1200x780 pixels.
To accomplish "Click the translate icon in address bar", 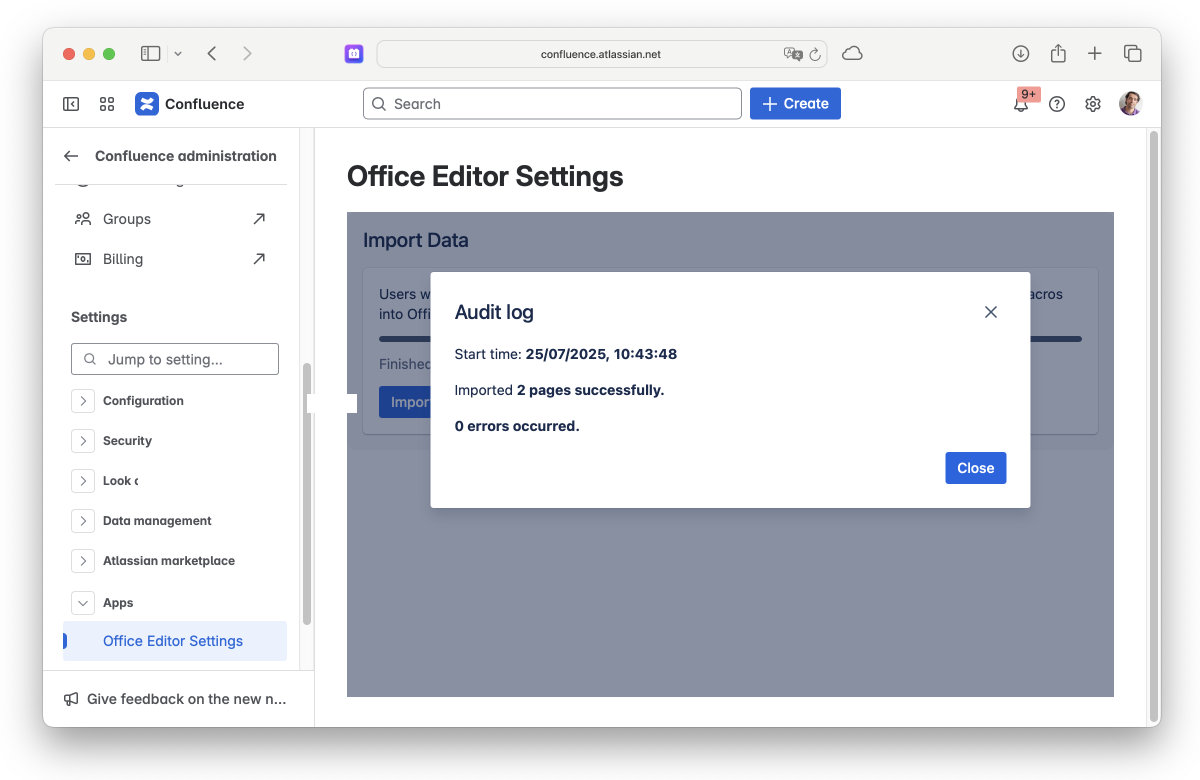I will [793, 54].
